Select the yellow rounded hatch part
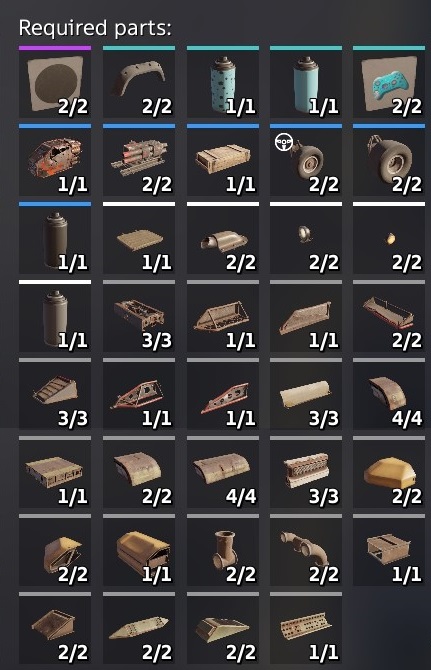The height and width of the screenshot is (670, 431). (389, 472)
